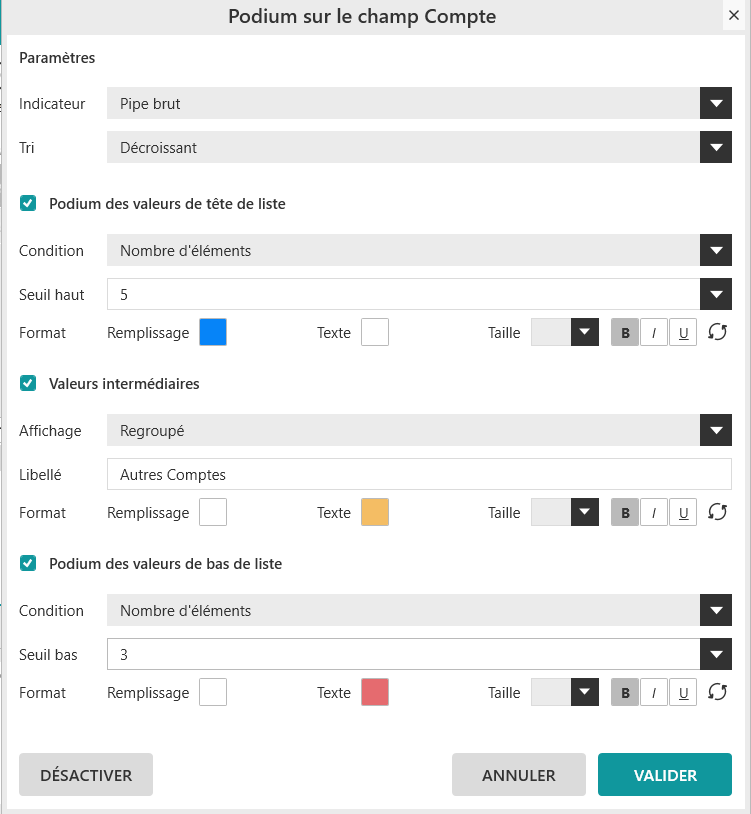
Task: Uncheck Podium des valeurs de tête de liste
Action: click(x=28, y=204)
